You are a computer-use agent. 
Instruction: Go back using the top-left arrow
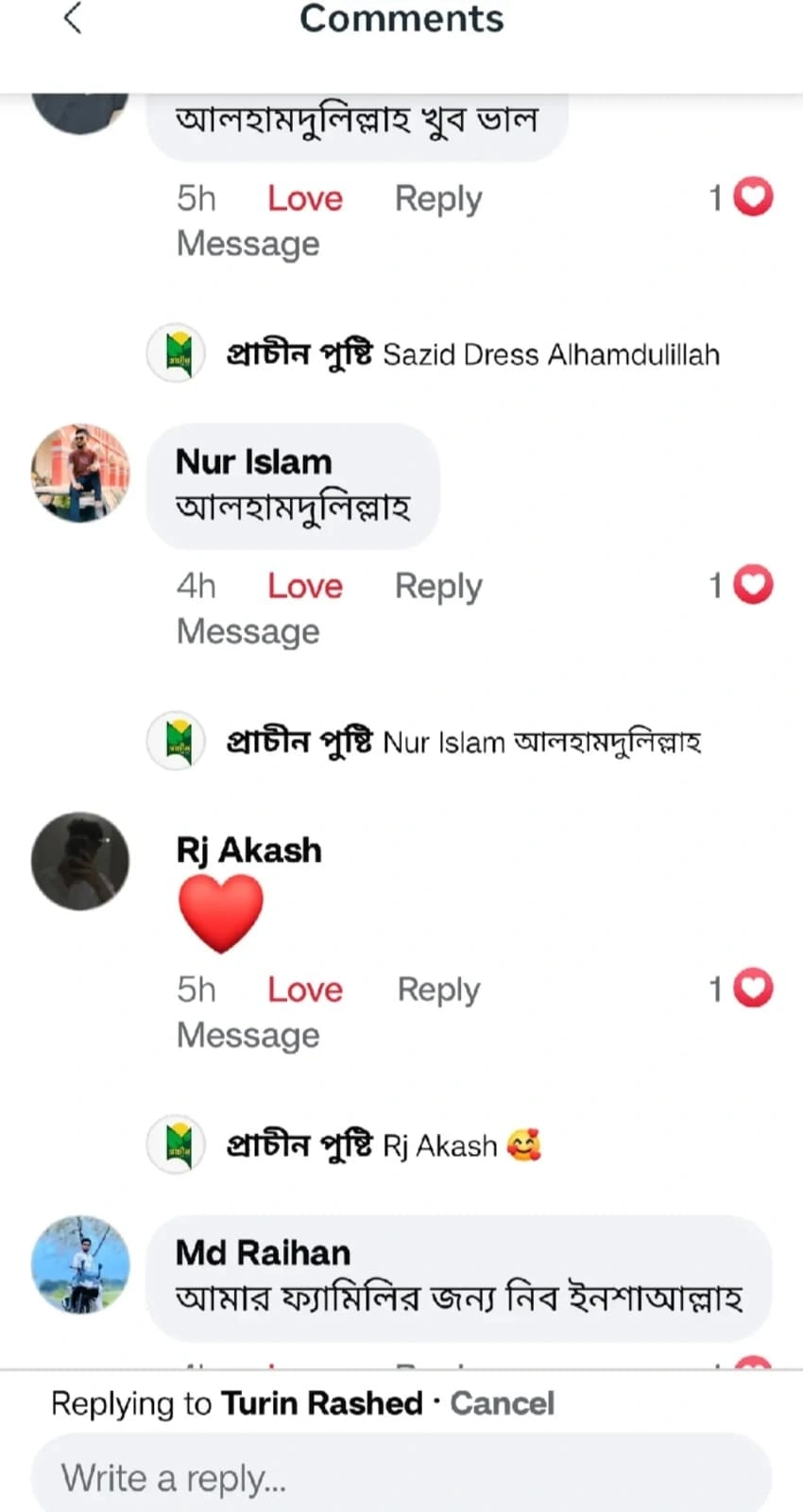click(73, 18)
